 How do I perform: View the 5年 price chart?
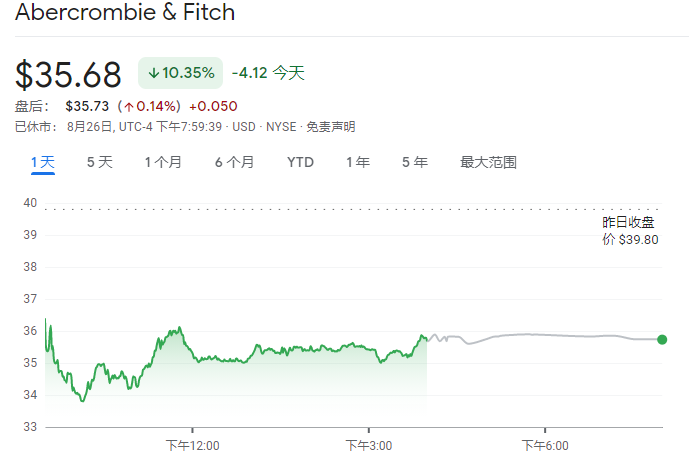(415, 162)
